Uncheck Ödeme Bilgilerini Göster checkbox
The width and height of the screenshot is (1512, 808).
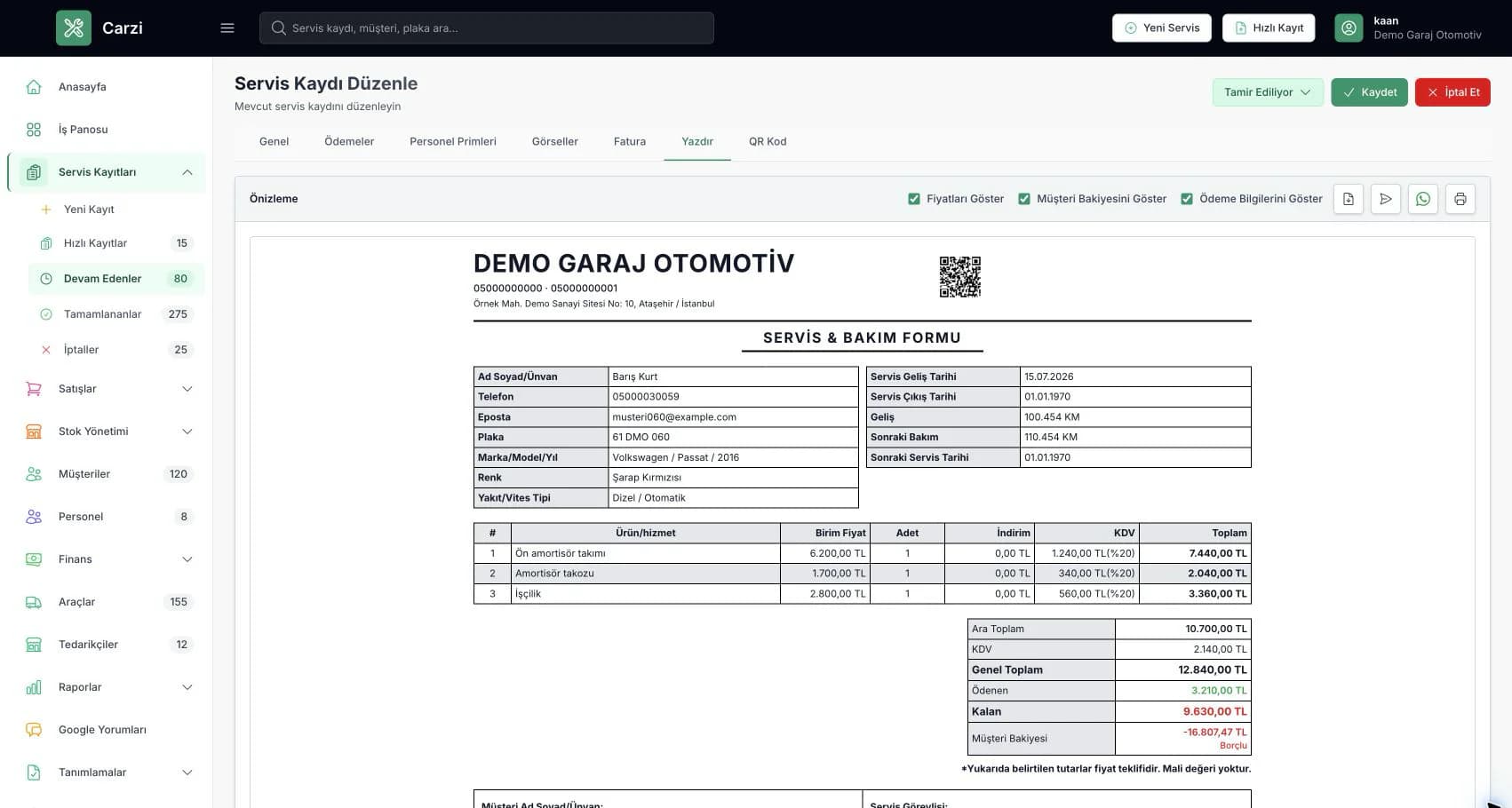pos(1187,199)
